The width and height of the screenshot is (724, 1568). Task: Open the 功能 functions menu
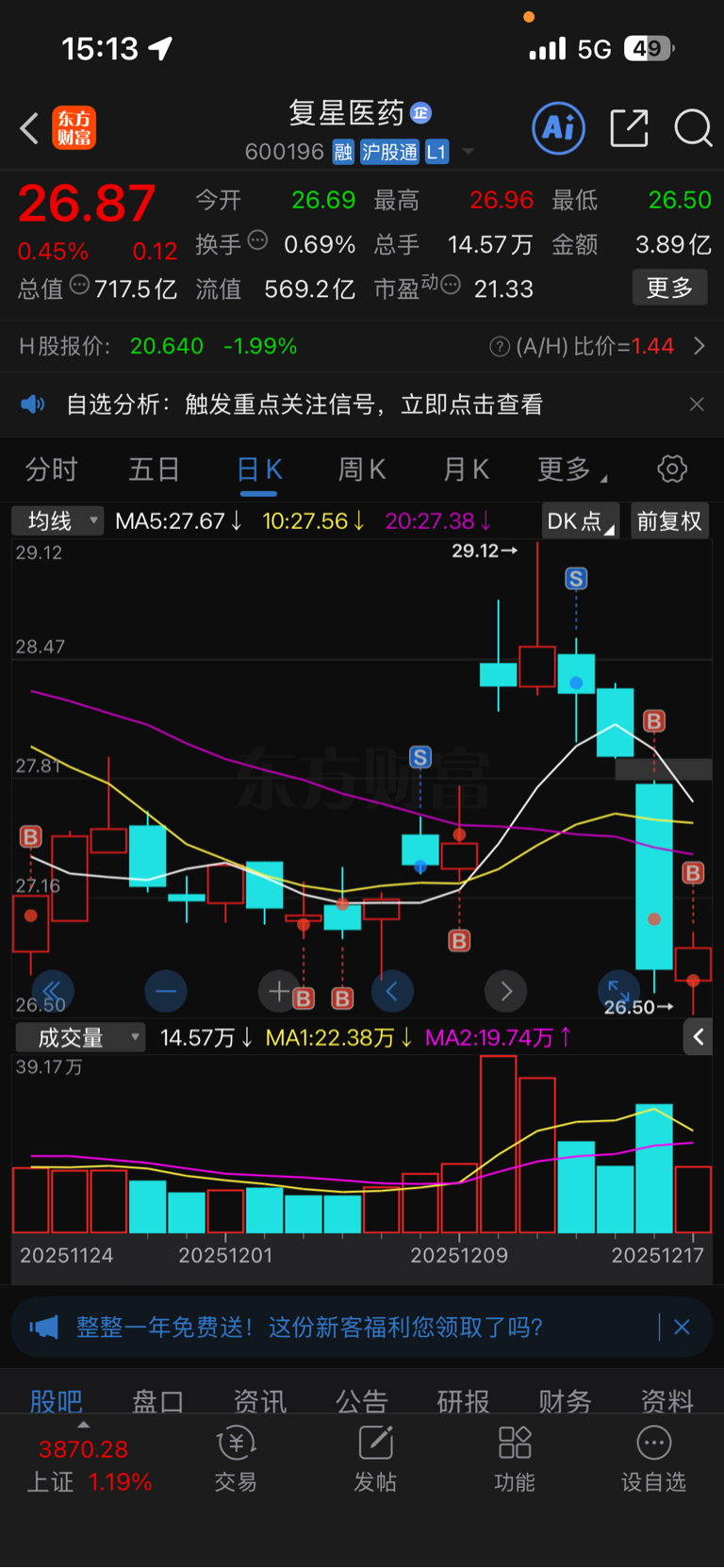pos(515,1460)
